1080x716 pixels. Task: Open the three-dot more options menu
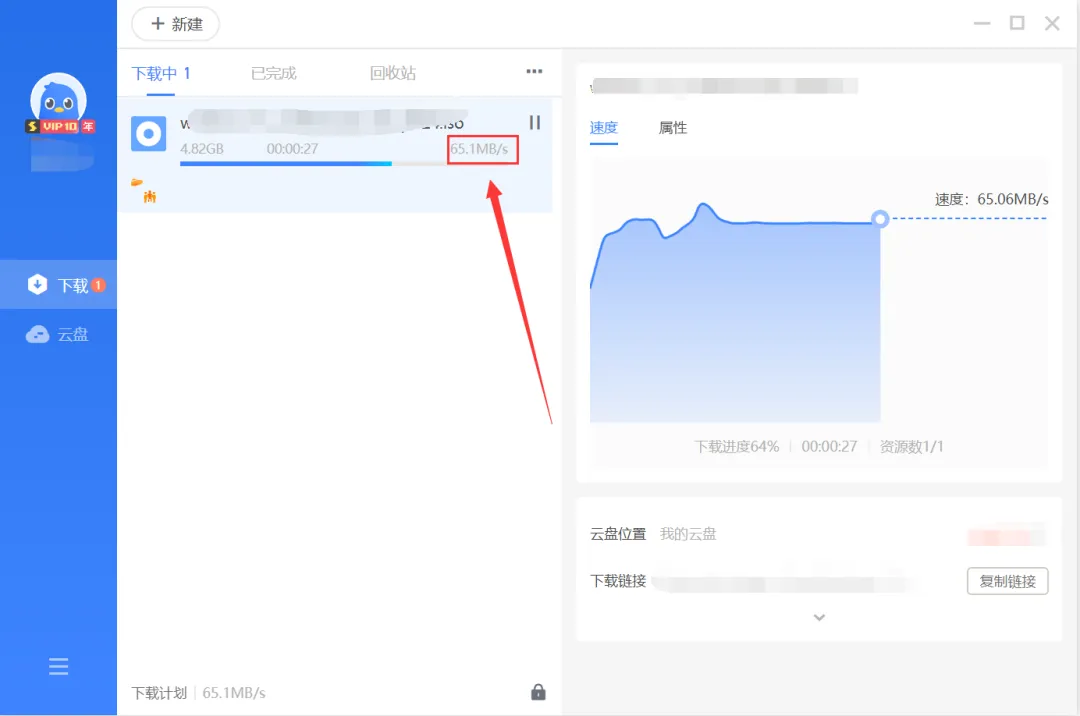[x=534, y=72]
